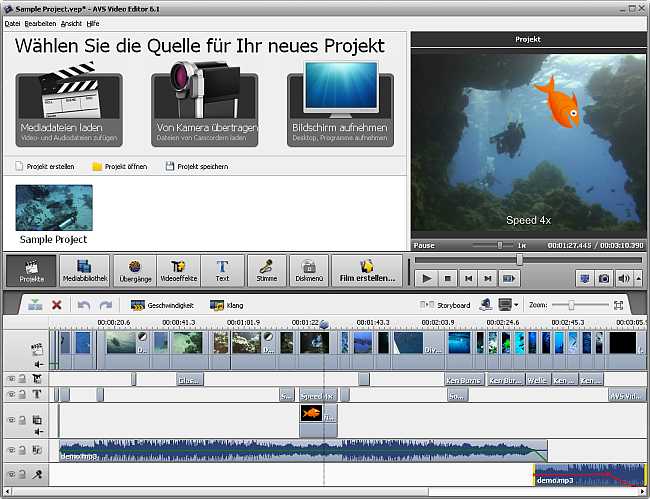Open the Übergänge transitions section
Screen dimensions: 650x499
tap(135, 271)
